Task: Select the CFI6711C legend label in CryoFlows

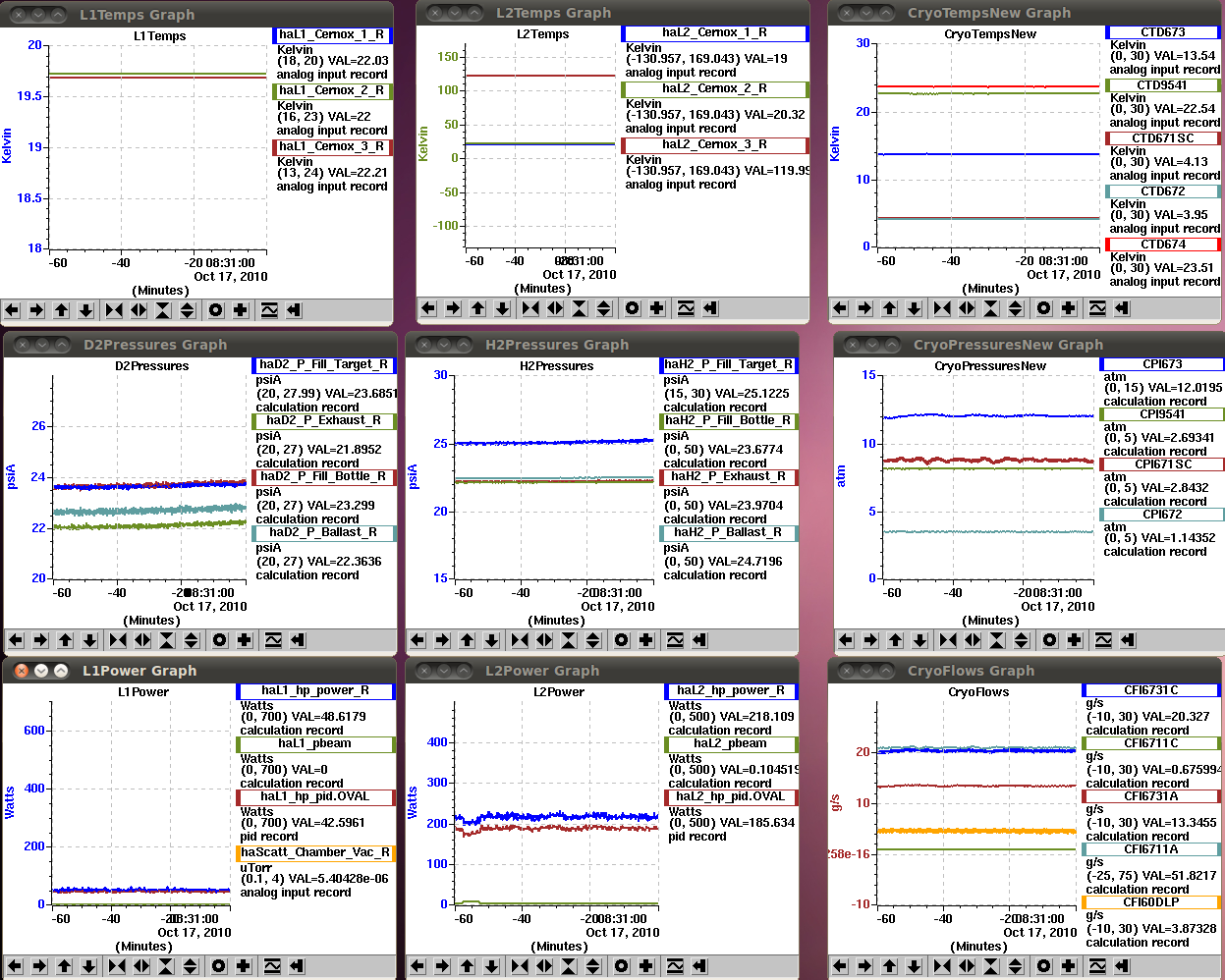Action: tap(1151, 743)
